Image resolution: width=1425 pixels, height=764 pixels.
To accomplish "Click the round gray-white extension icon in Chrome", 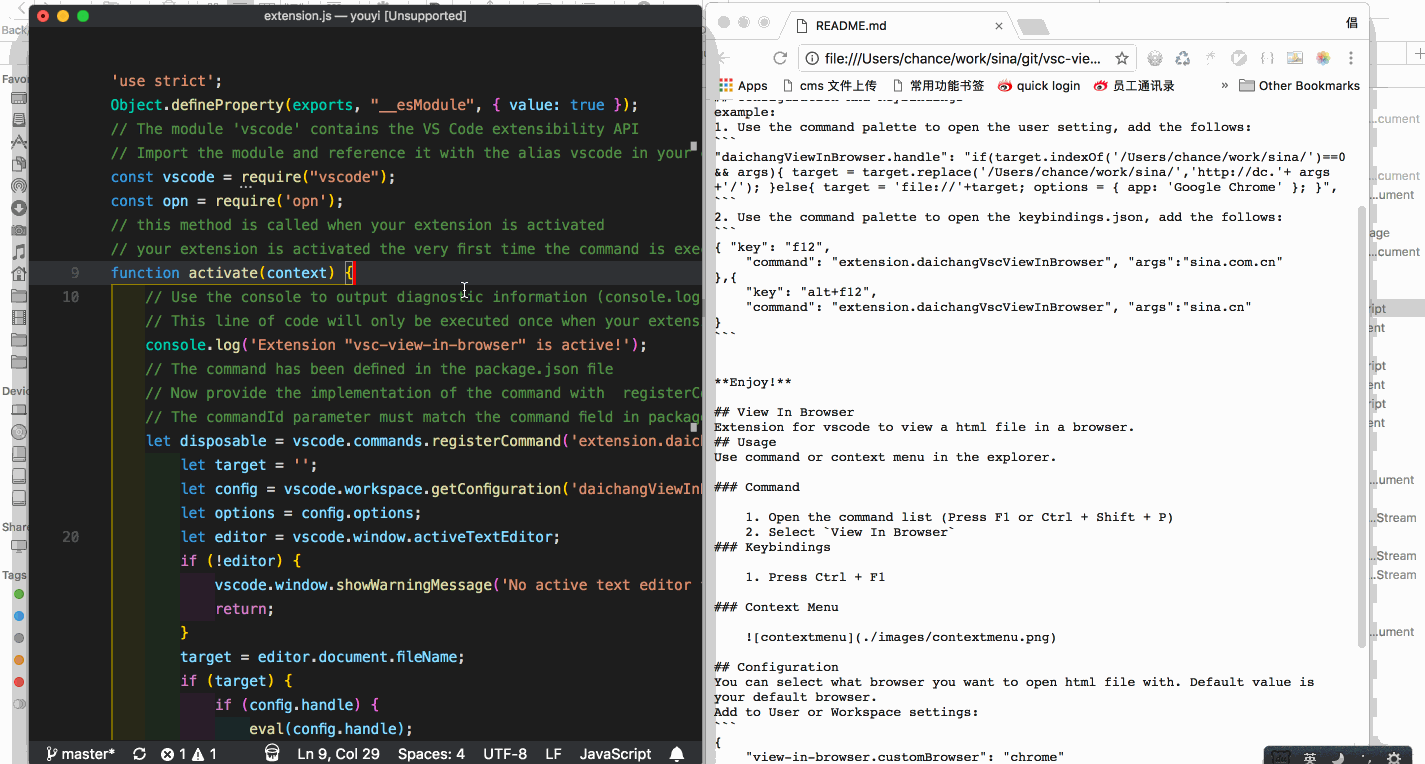I will click(x=1239, y=58).
